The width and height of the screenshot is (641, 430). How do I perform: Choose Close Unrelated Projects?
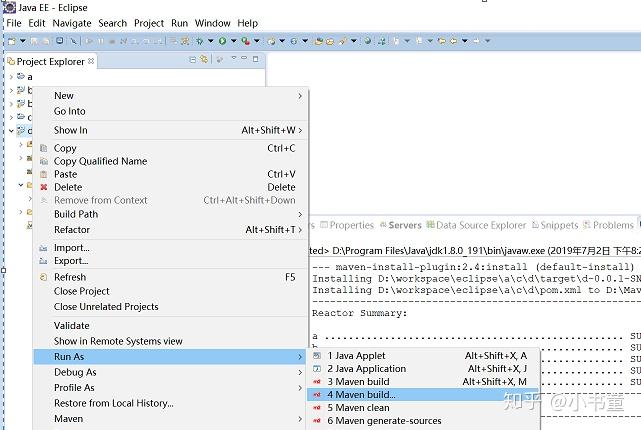[171, 307]
